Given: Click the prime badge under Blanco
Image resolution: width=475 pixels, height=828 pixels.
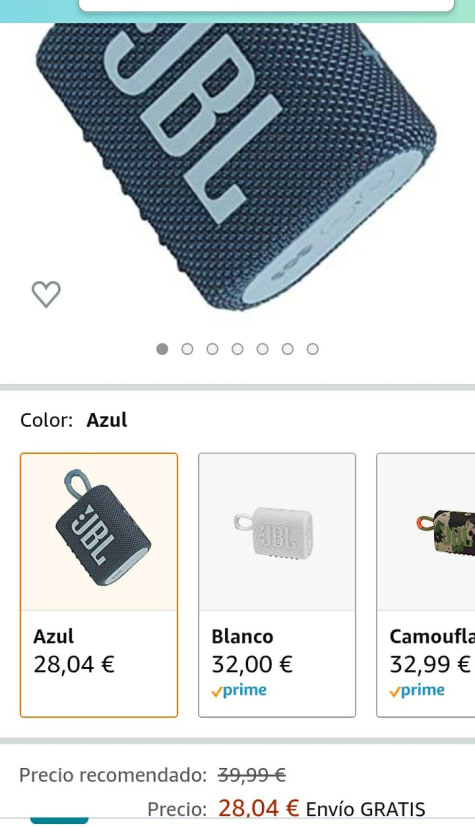Looking at the screenshot, I should click(239, 691).
